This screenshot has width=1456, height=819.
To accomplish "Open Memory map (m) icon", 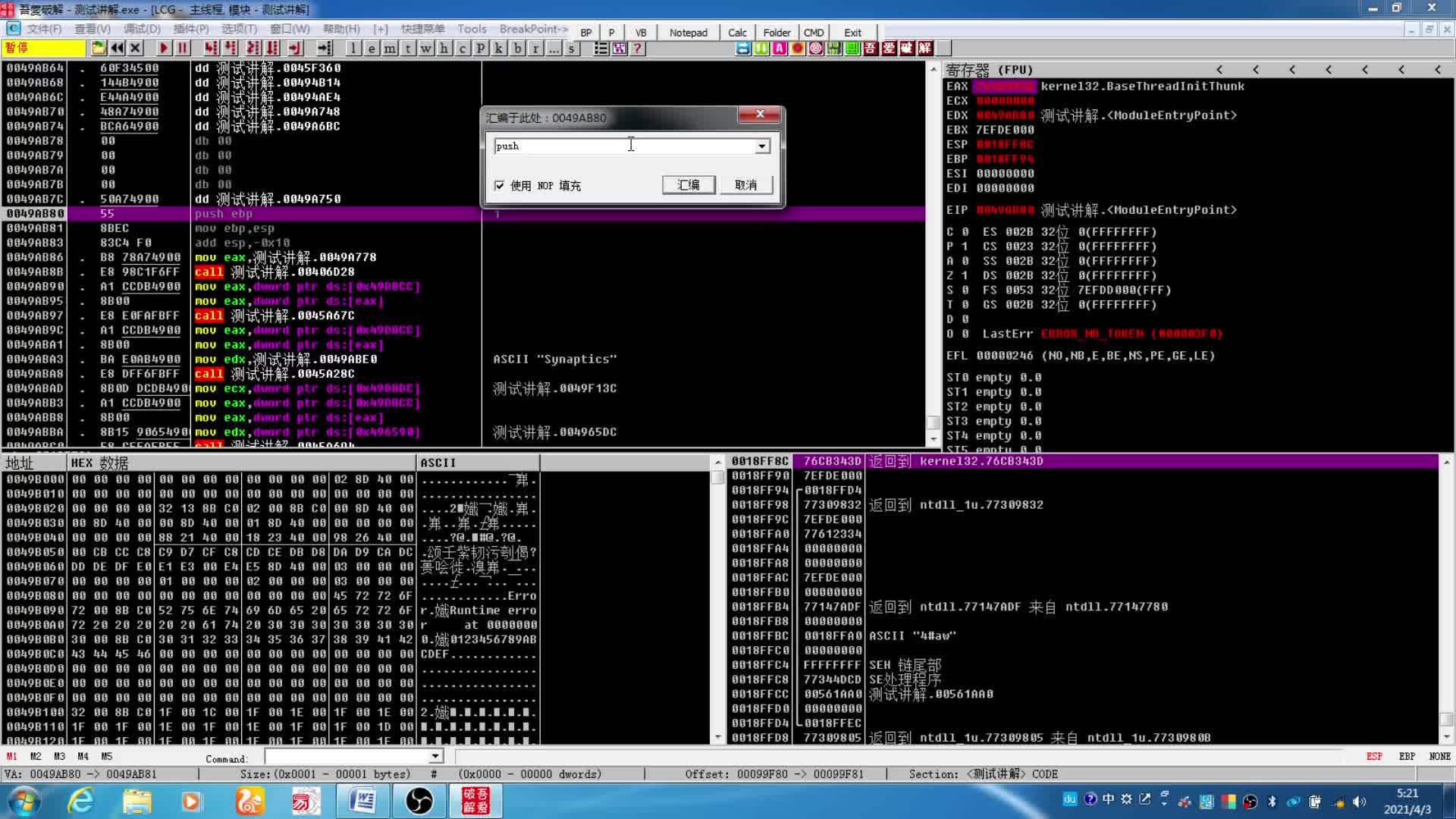I will click(x=390, y=49).
